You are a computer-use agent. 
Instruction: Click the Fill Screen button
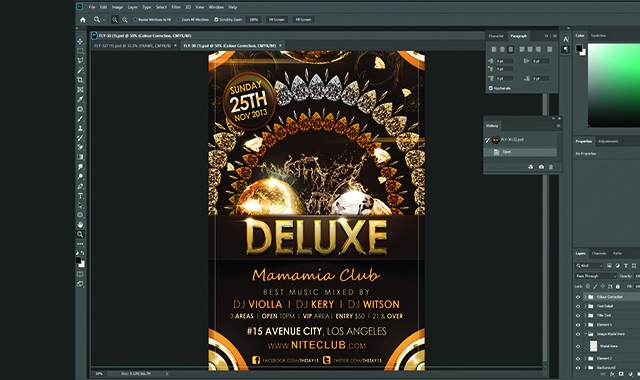[303, 20]
